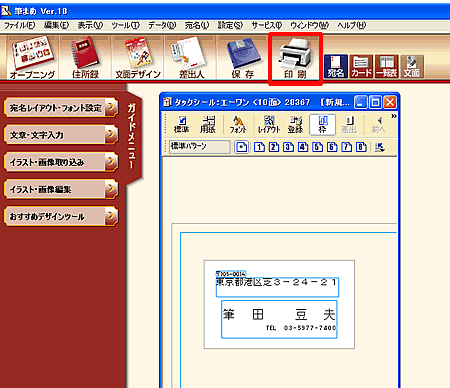Click the レイアウト layout icon
The image size is (450, 388).
269,125
